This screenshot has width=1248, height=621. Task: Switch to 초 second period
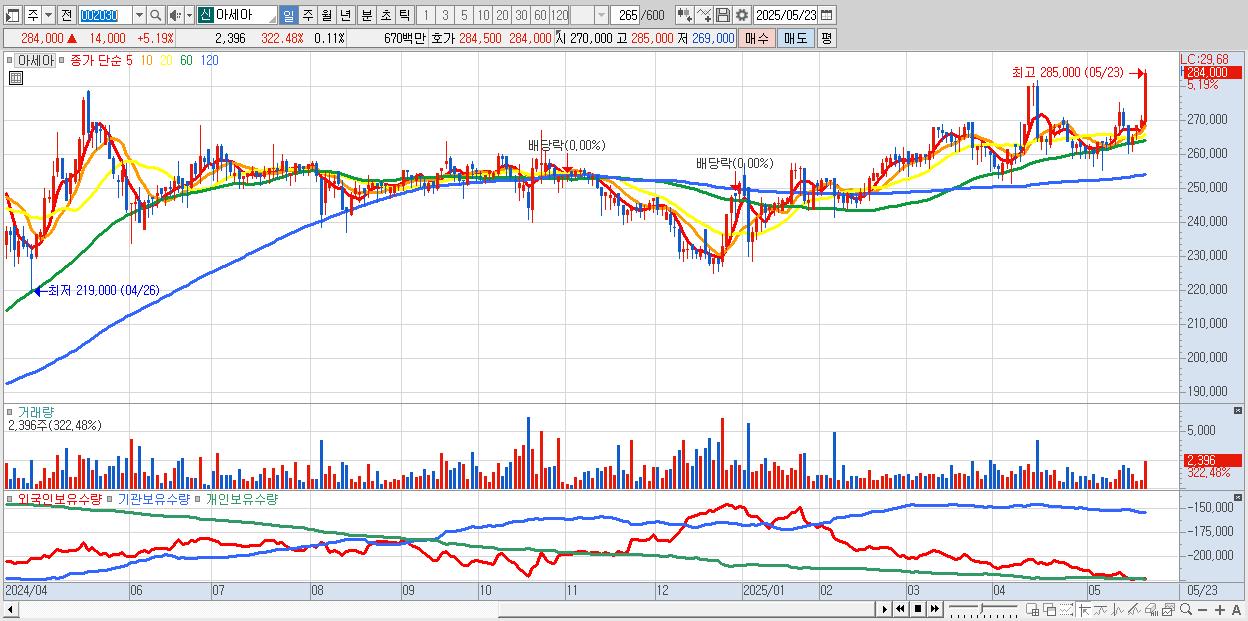(385, 15)
